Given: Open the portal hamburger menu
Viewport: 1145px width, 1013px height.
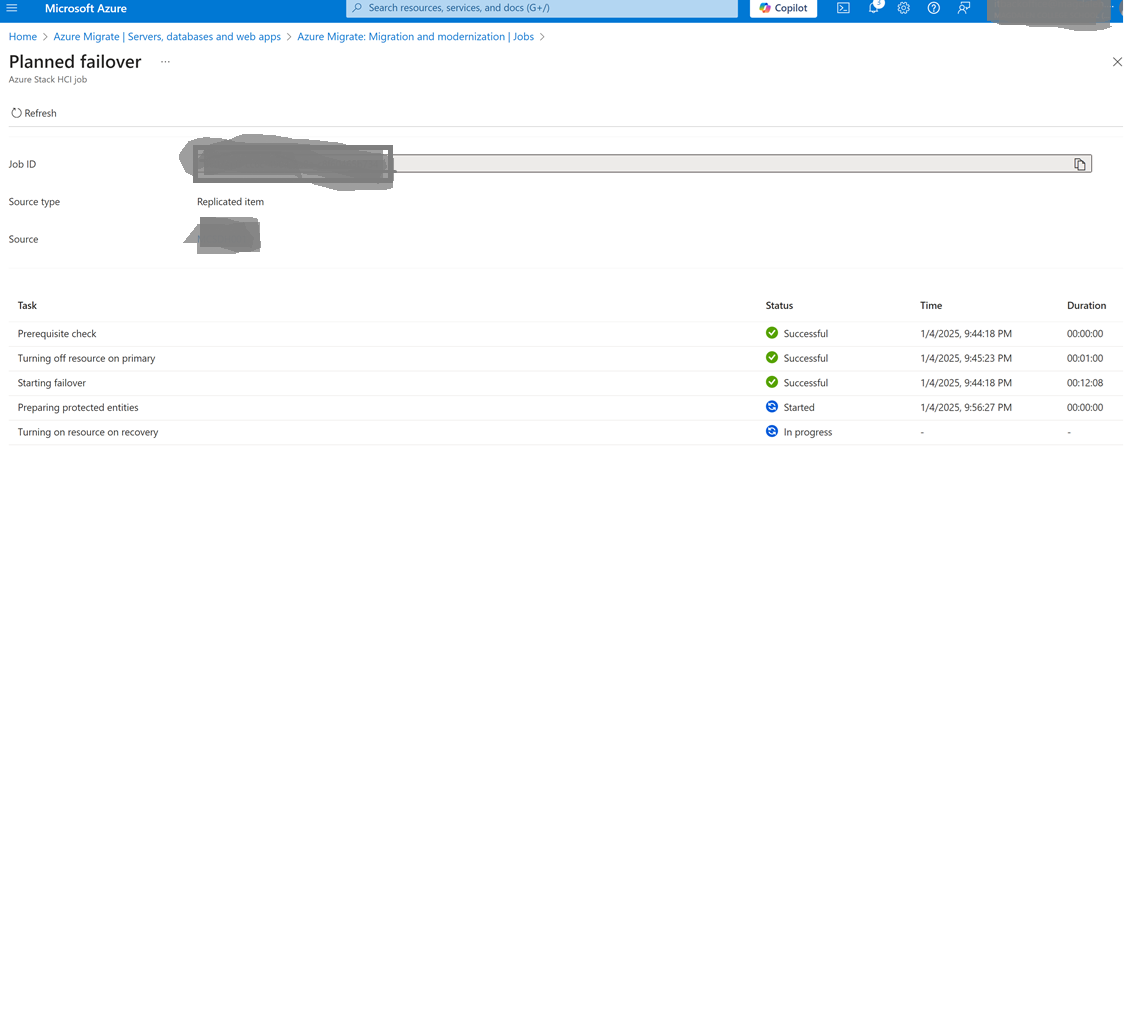Looking at the screenshot, I should point(12,8).
